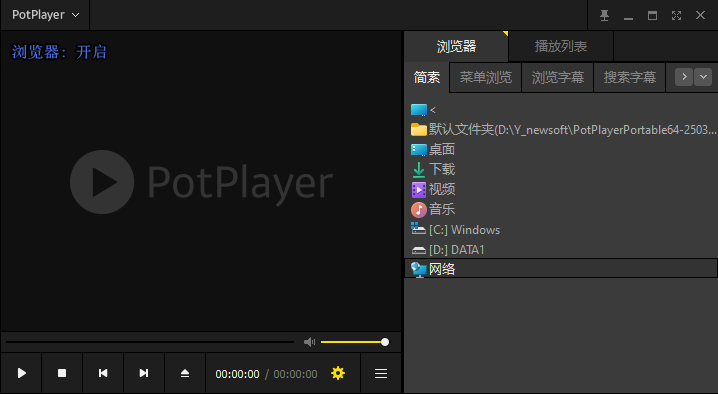The image size is (718, 394).
Task: Mute audio via the speaker icon
Action: click(310, 342)
